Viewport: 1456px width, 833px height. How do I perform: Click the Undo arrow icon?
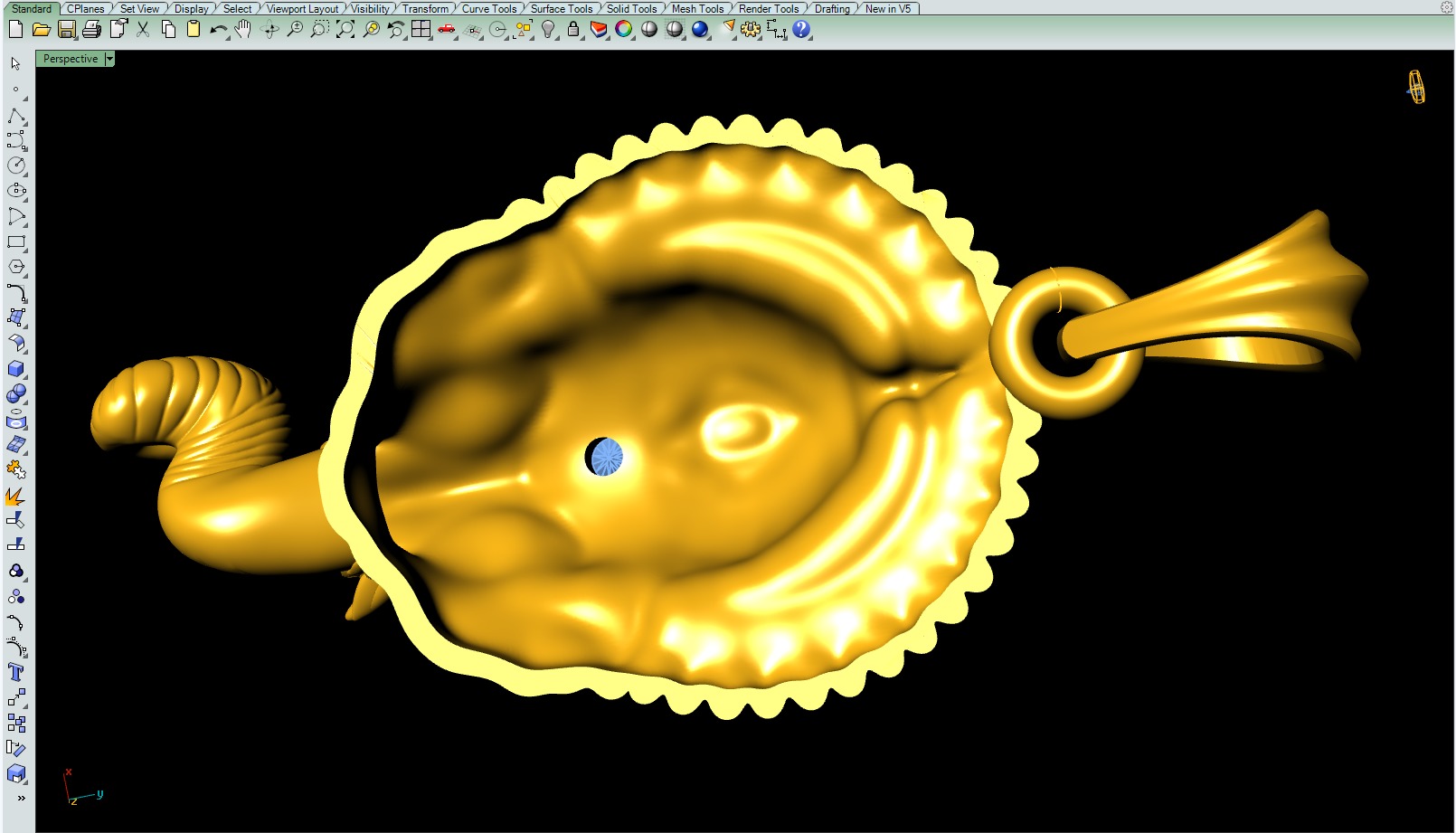pyautogui.click(x=218, y=29)
